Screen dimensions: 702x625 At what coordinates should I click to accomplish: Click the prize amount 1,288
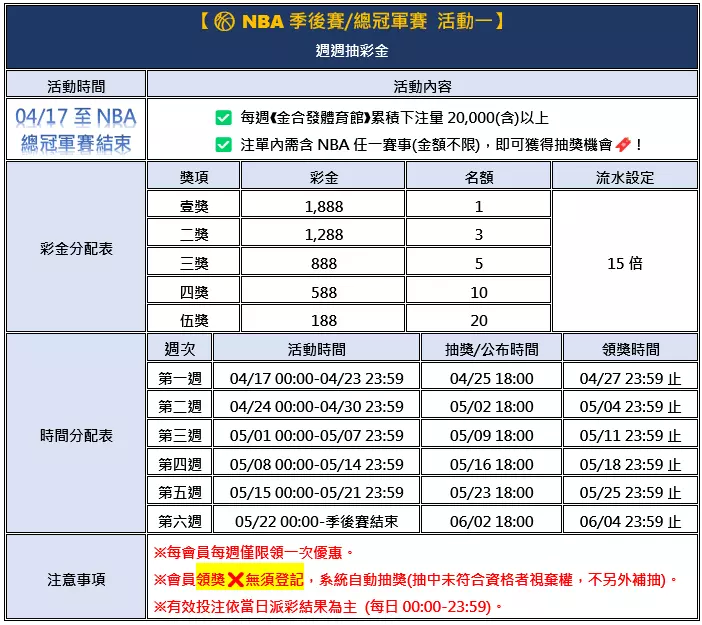[323, 234]
